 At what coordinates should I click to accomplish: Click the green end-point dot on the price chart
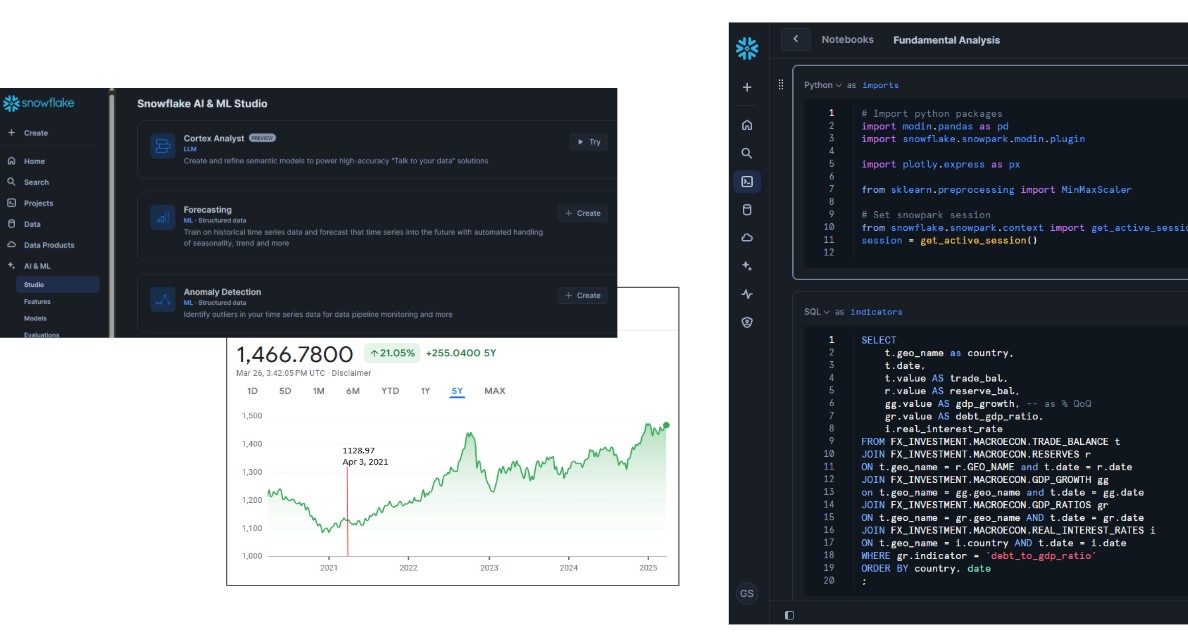666,425
